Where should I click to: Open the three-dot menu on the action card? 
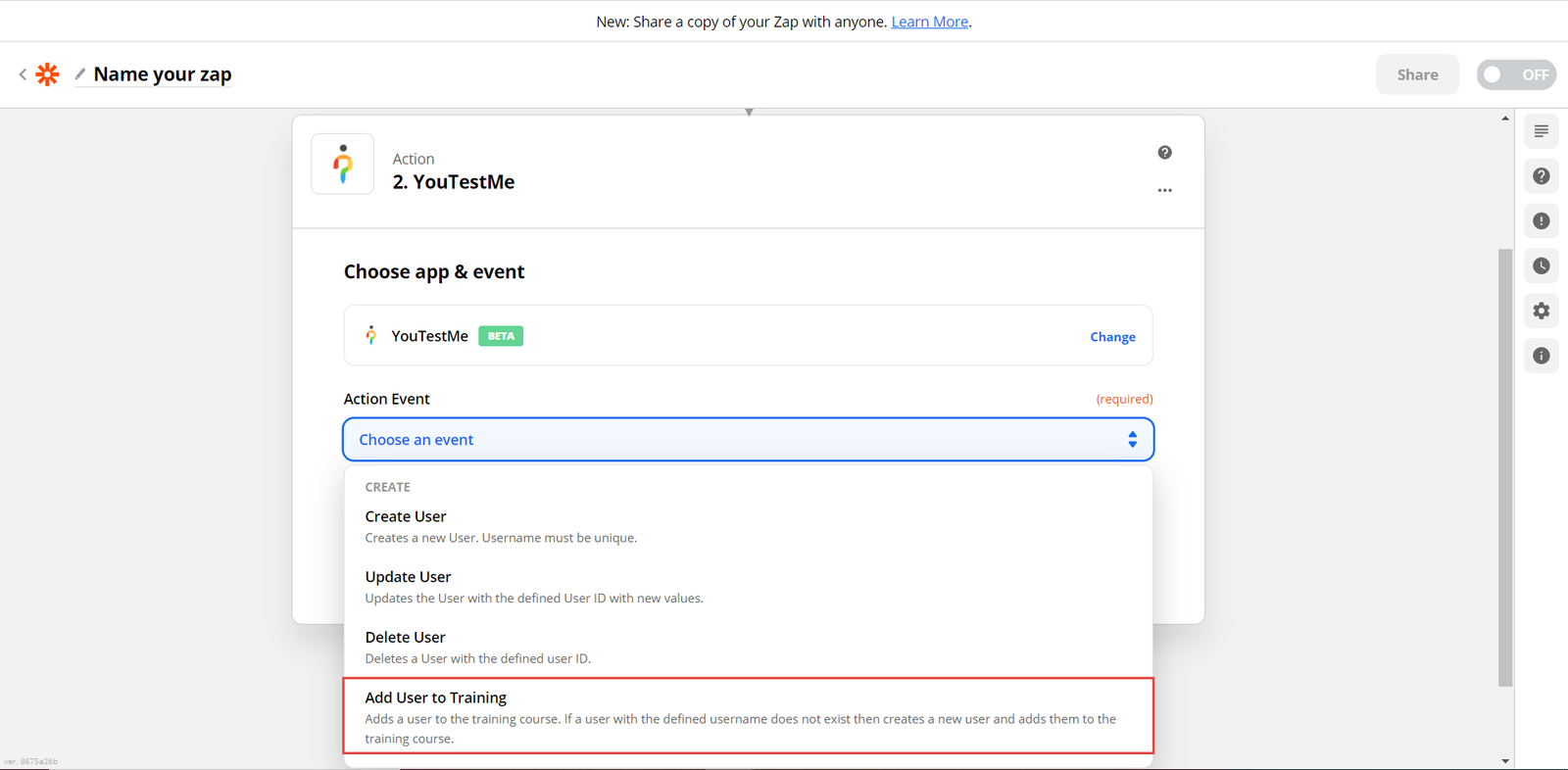coord(1164,191)
